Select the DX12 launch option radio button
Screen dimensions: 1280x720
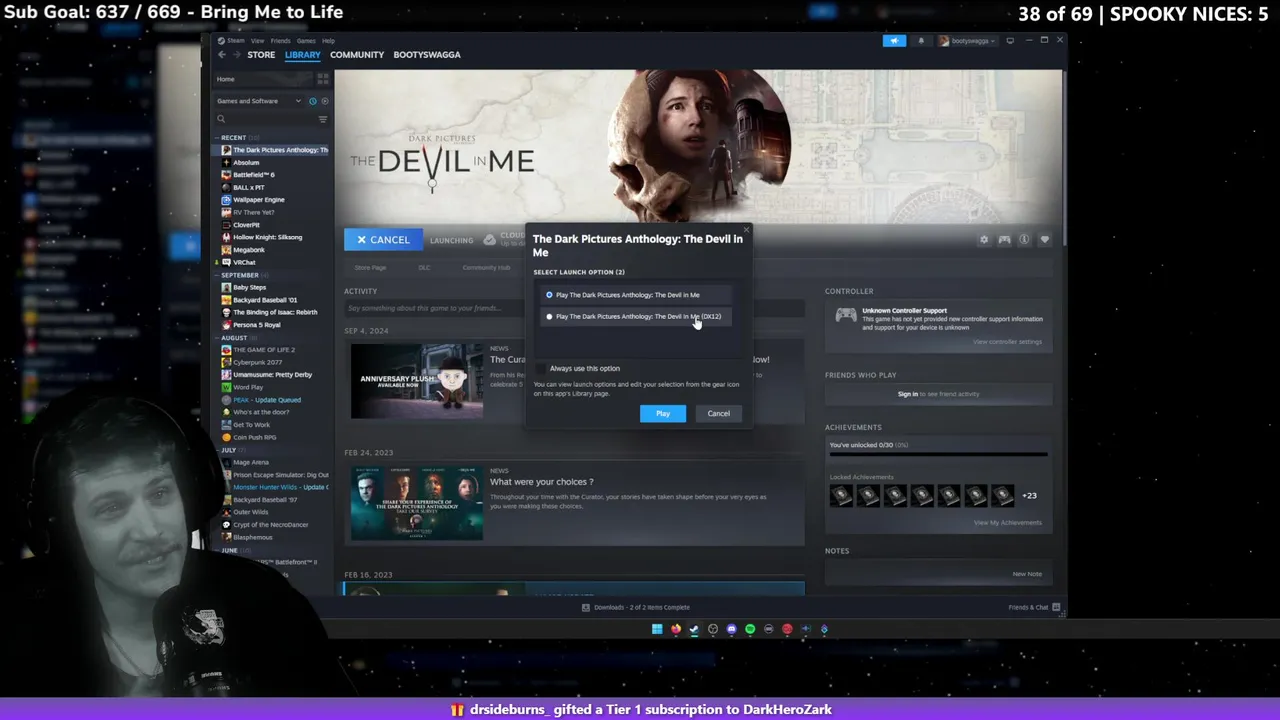pos(549,316)
